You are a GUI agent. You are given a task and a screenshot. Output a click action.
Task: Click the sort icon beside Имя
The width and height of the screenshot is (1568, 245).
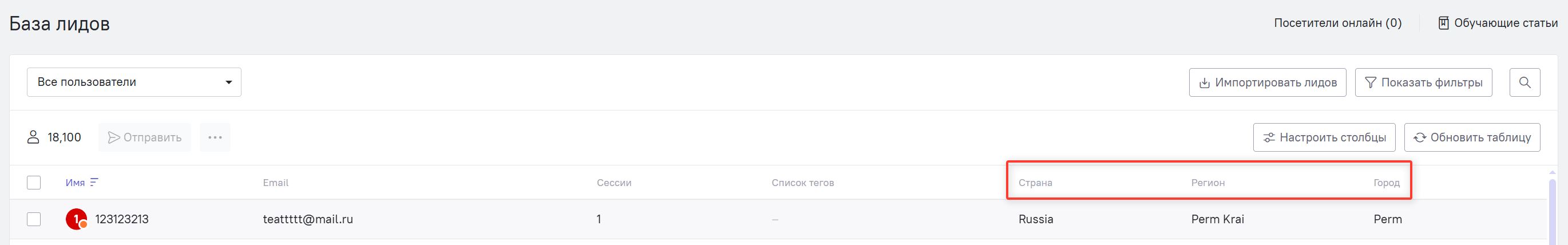pos(94,182)
